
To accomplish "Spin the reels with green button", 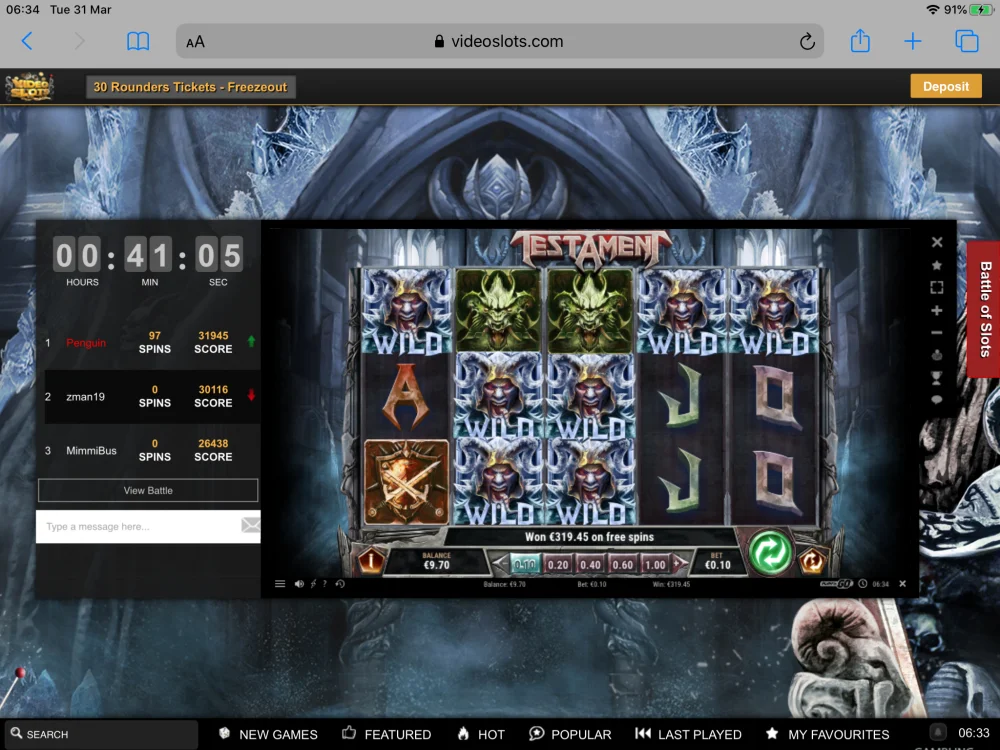I will (770, 552).
